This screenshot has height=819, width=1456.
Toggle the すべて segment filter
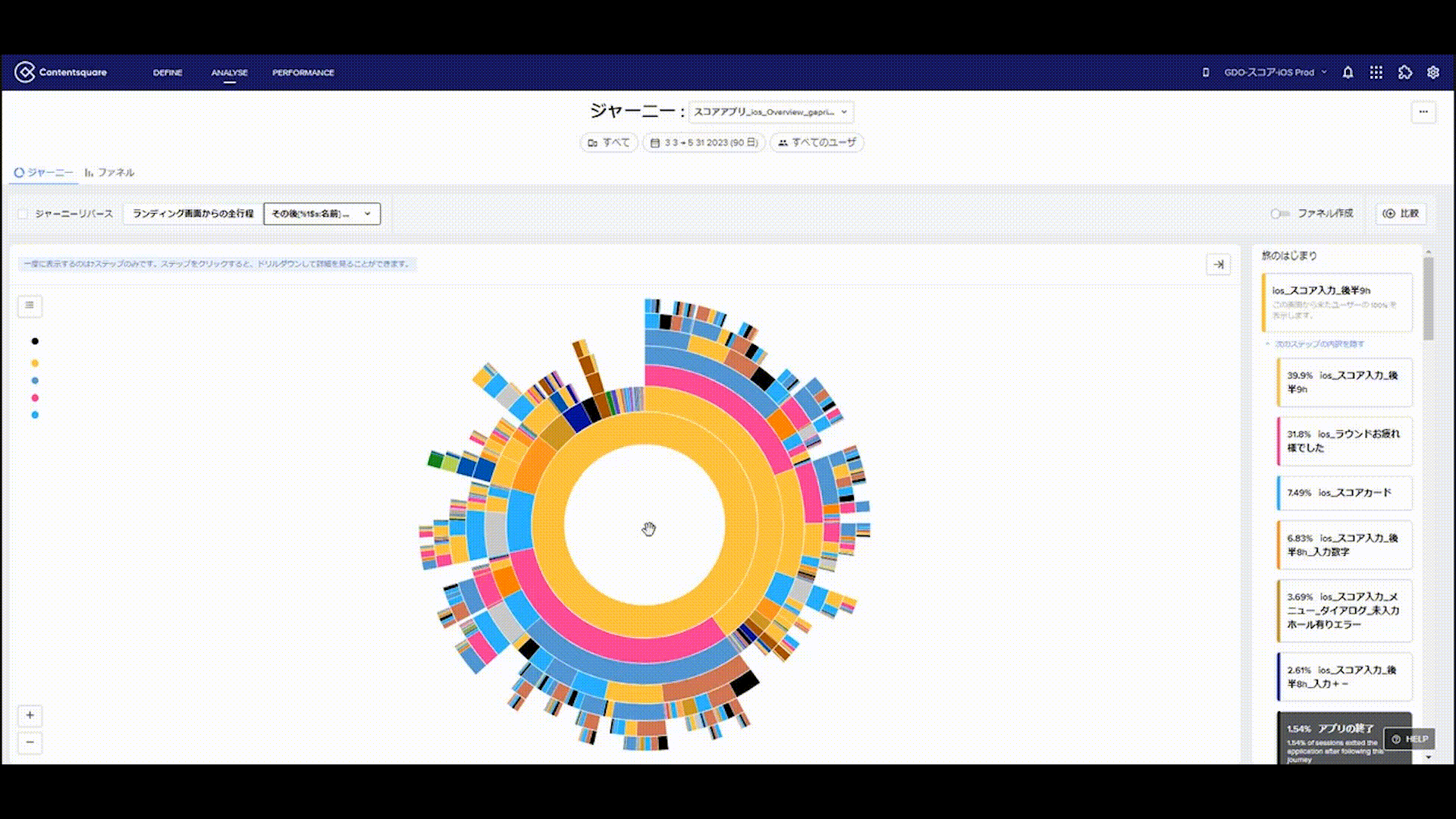pos(607,143)
